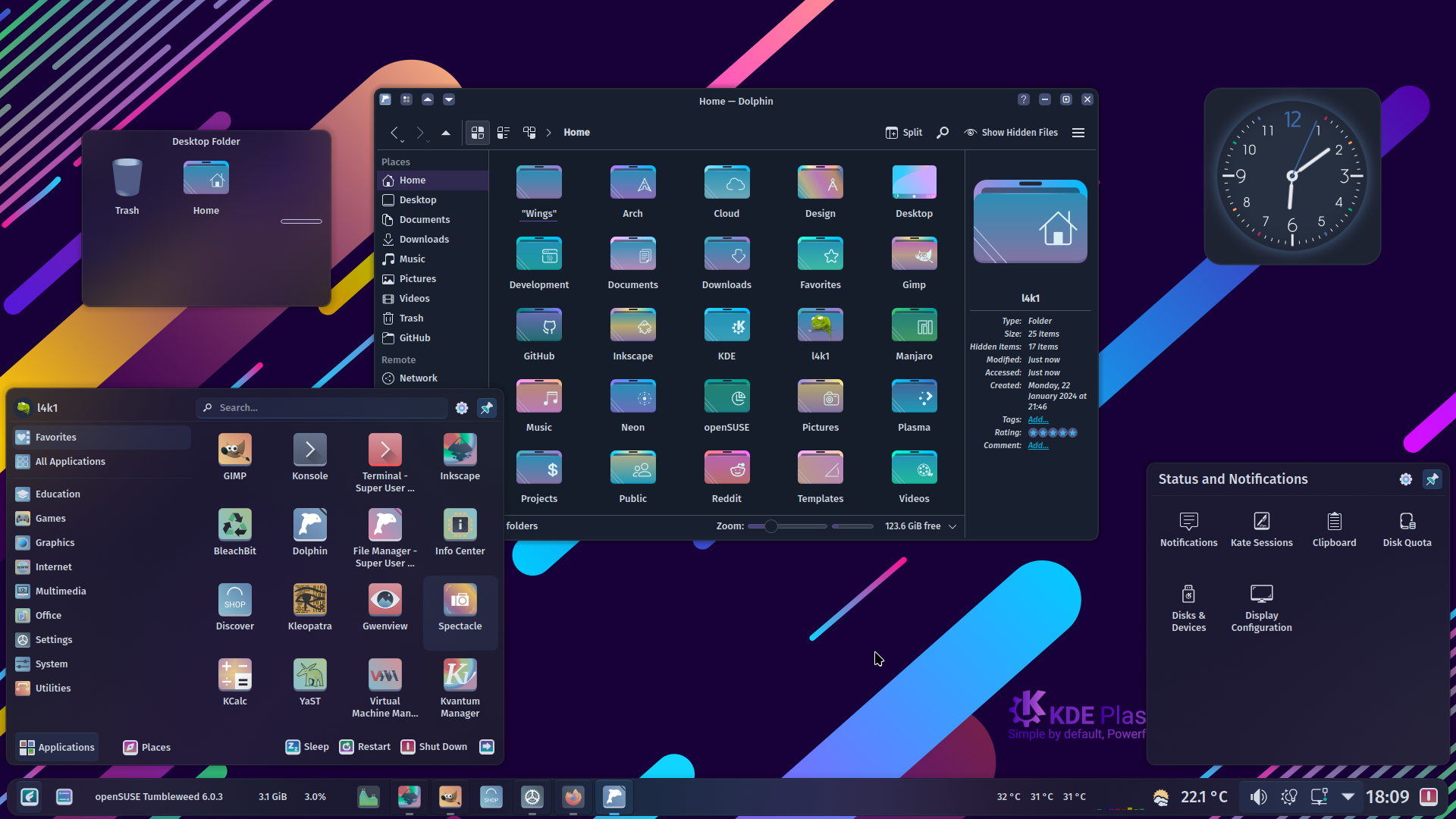The width and height of the screenshot is (1456, 819).
Task: Switch to the Places tab in launcher
Action: point(147,747)
